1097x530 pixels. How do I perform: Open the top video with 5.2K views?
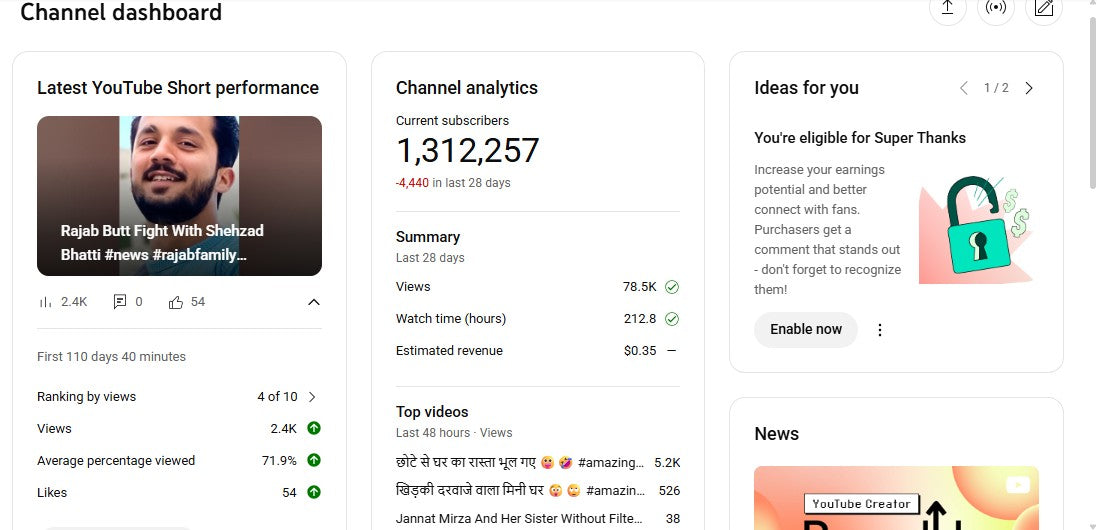pyautogui.click(x=518, y=463)
